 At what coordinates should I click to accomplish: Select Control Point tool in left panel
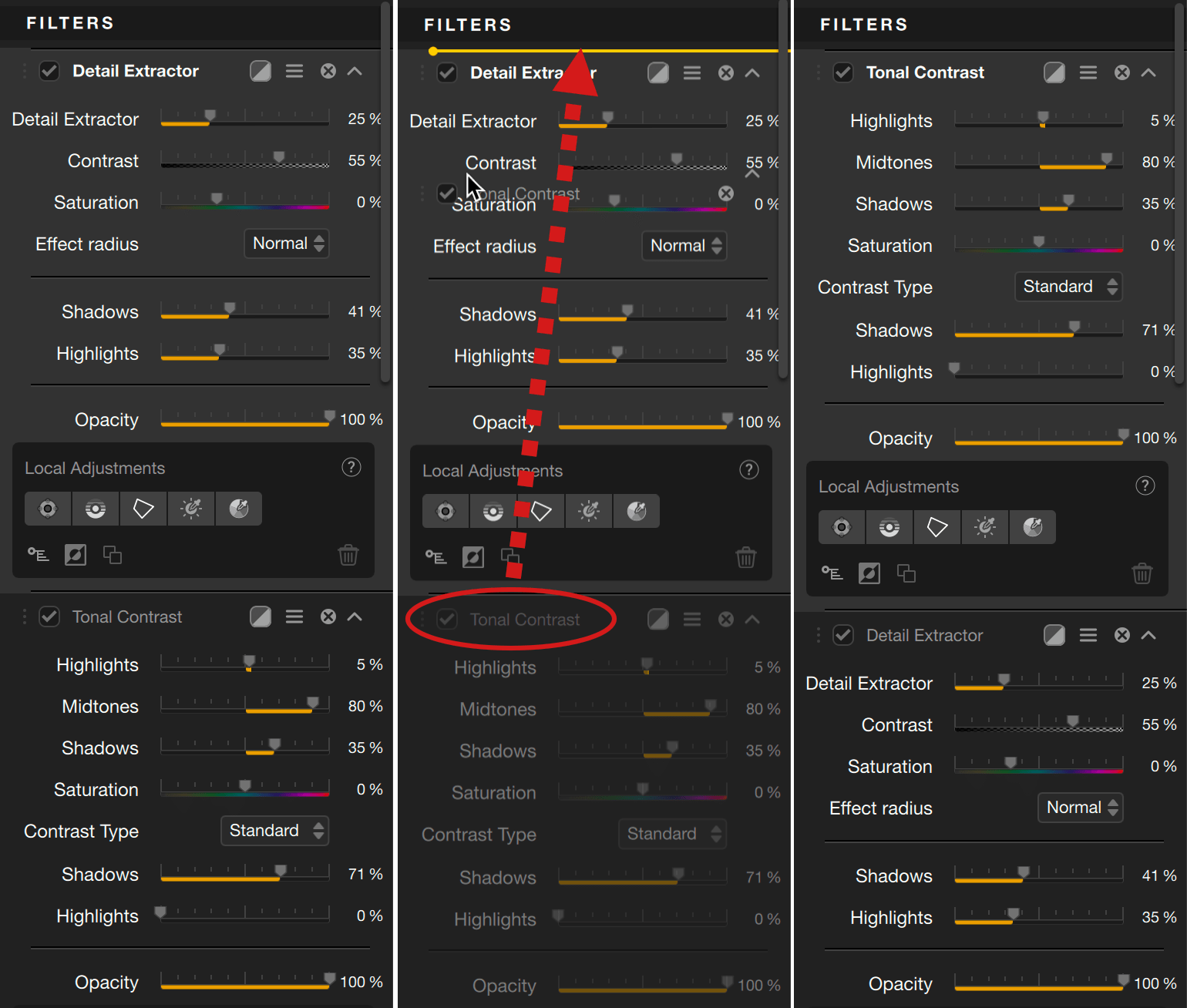[x=48, y=509]
